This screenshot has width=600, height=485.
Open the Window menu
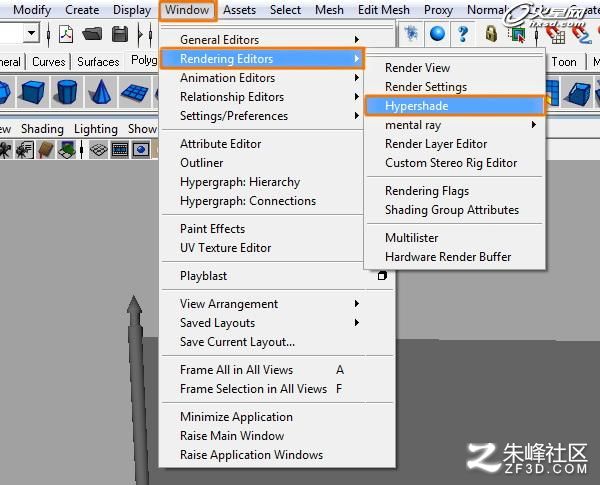point(187,10)
